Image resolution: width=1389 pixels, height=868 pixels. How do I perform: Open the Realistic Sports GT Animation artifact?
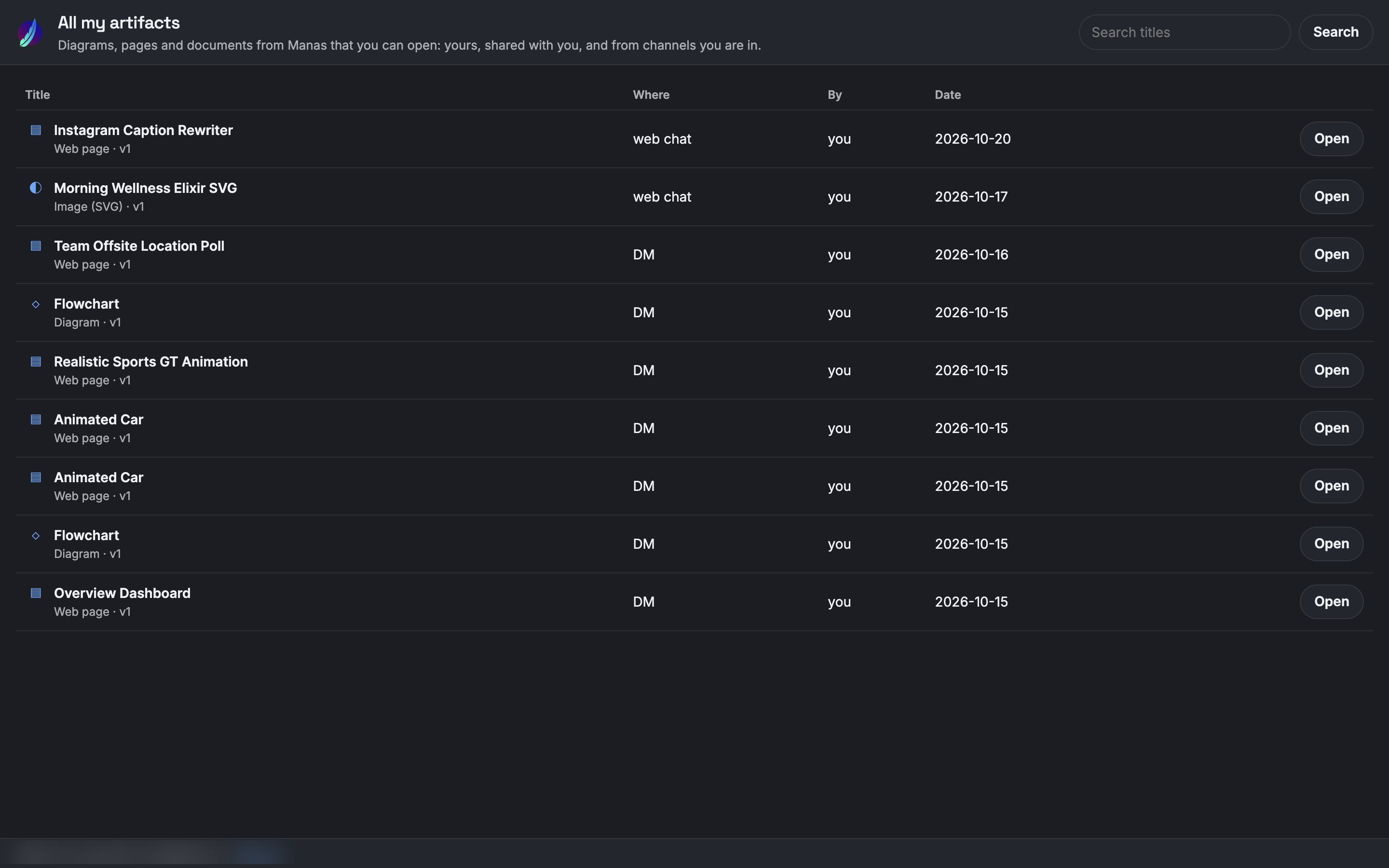click(1331, 370)
